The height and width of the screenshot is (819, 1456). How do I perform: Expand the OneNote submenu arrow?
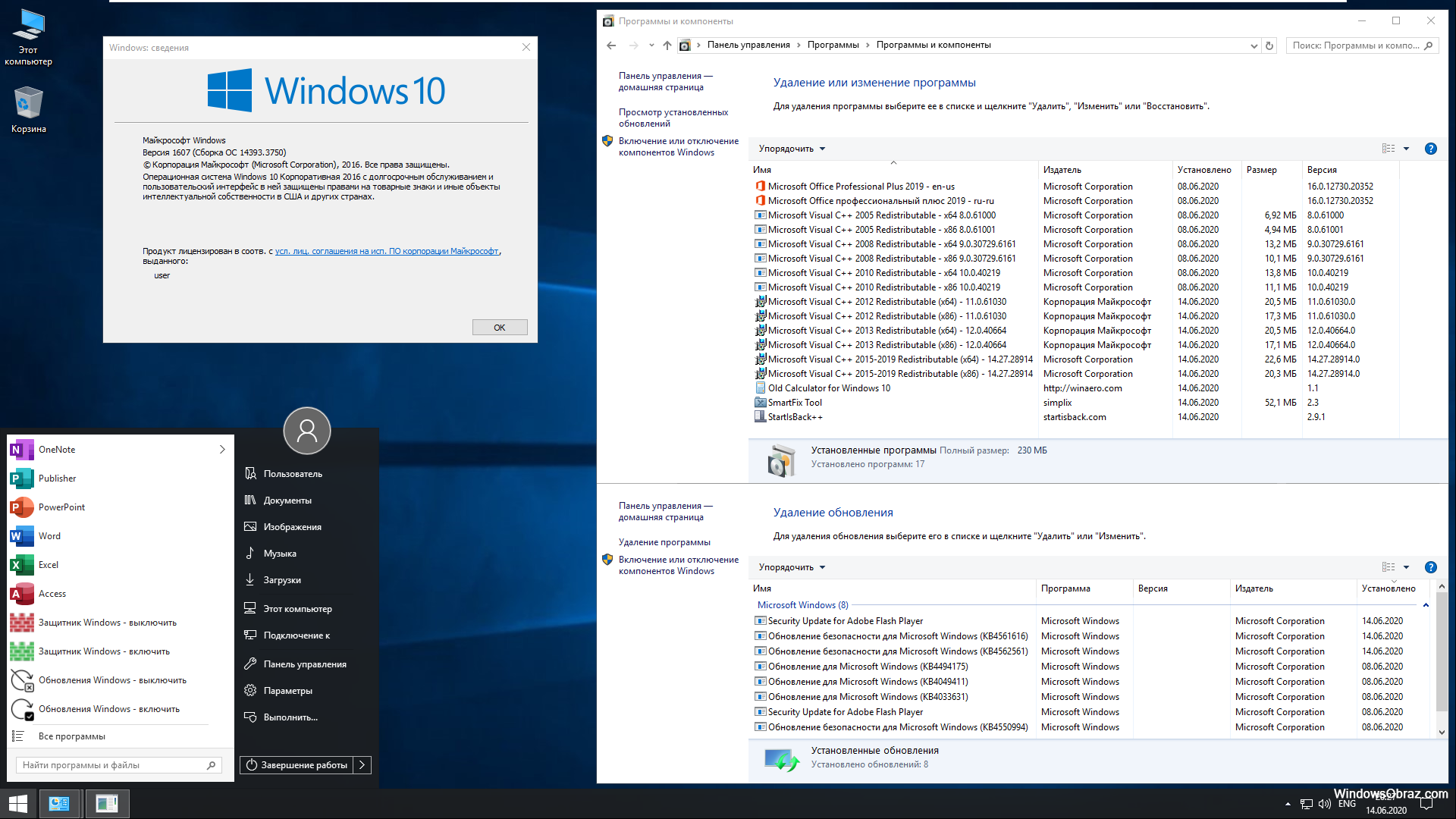pos(222,450)
